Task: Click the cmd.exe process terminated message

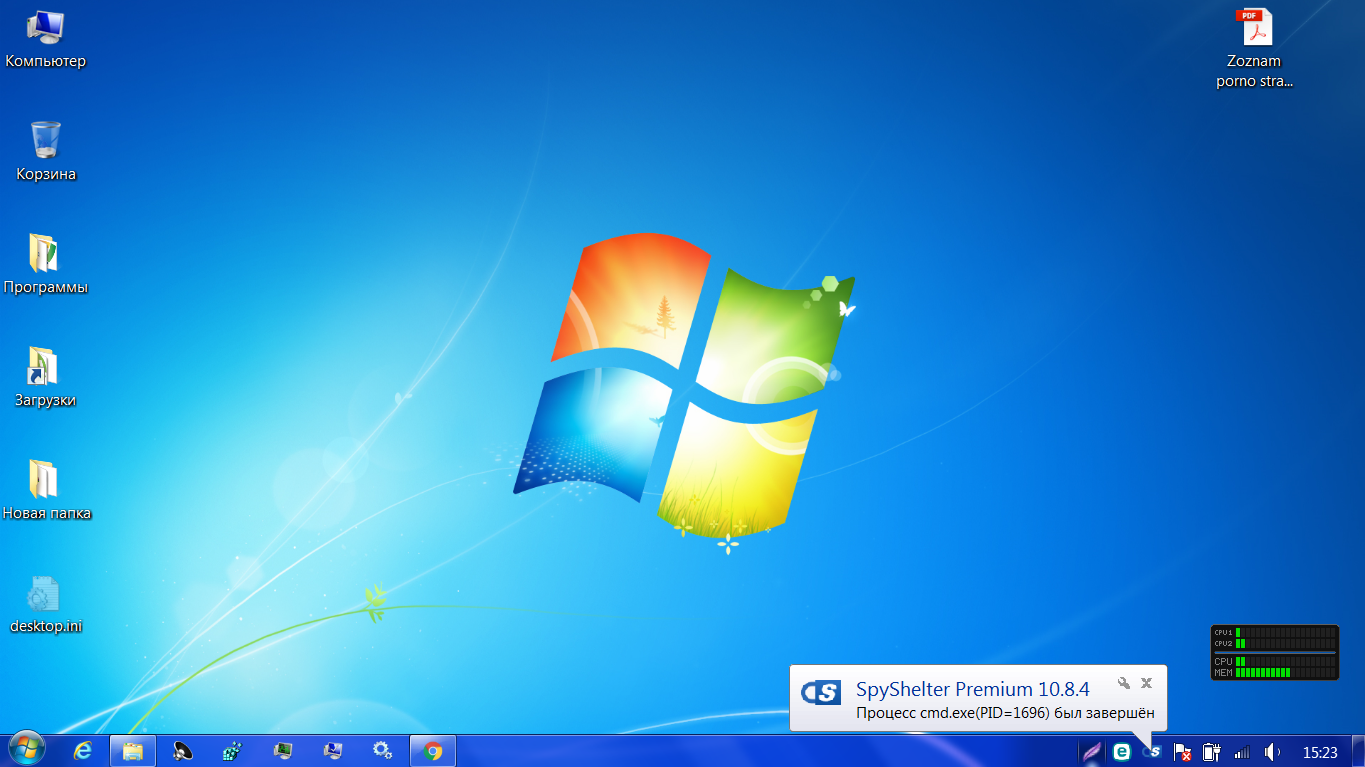Action: pos(1005,713)
